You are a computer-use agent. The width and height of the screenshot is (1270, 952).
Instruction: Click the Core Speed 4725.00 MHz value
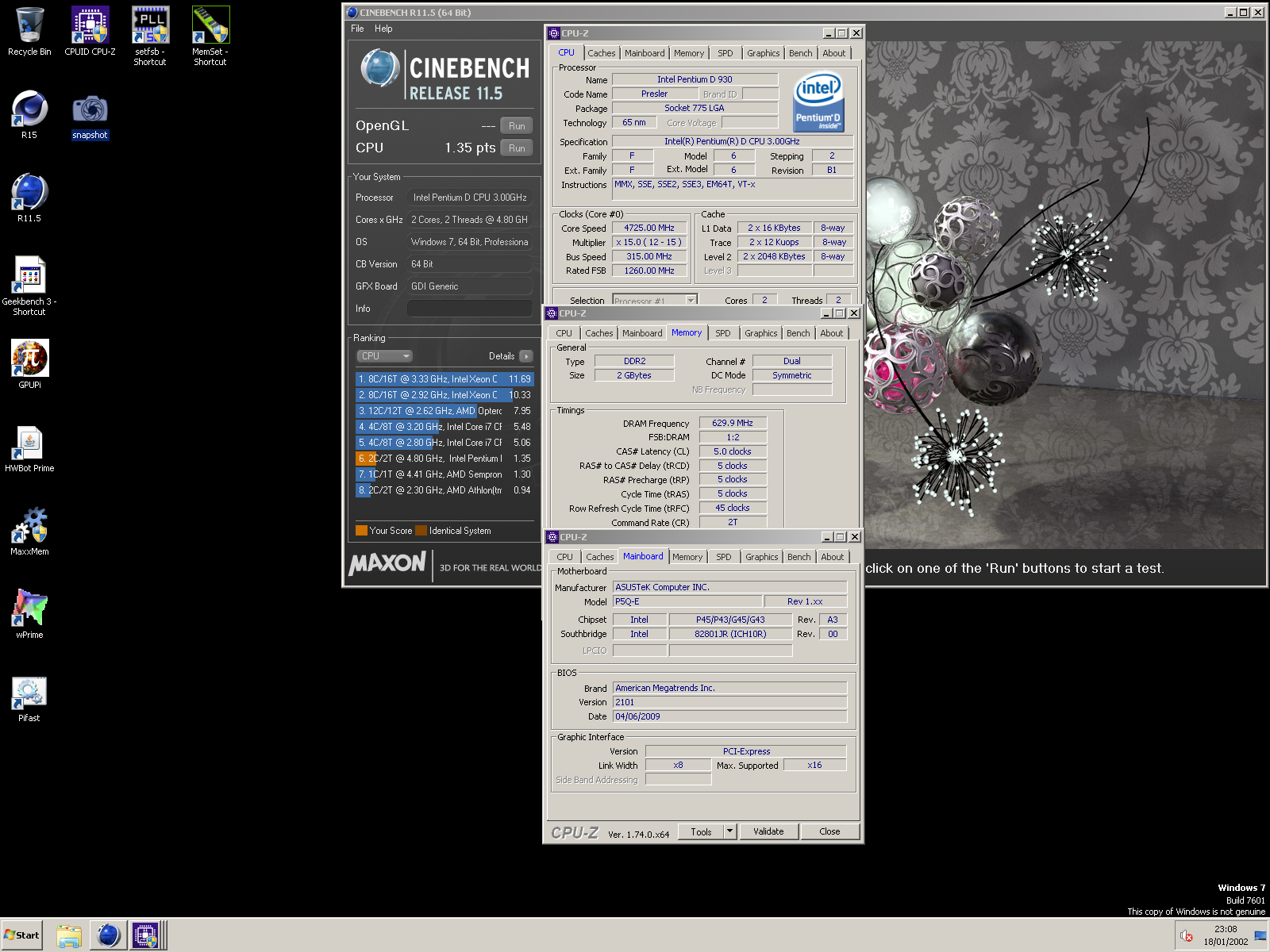pos(648,228)
